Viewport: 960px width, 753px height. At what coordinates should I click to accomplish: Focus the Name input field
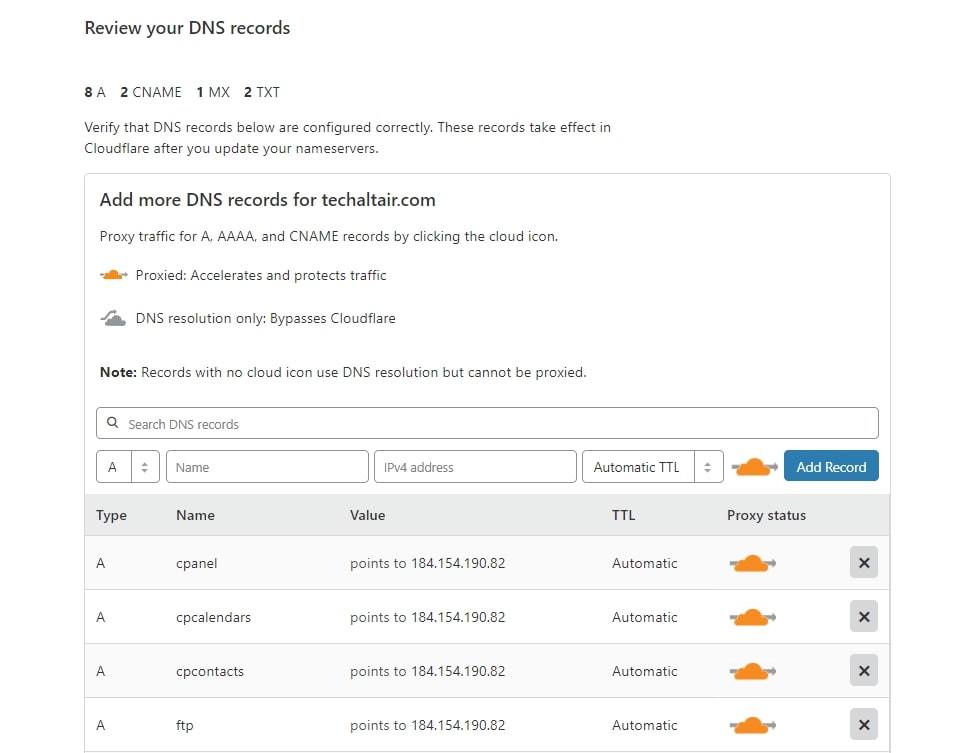click(267, 467)
